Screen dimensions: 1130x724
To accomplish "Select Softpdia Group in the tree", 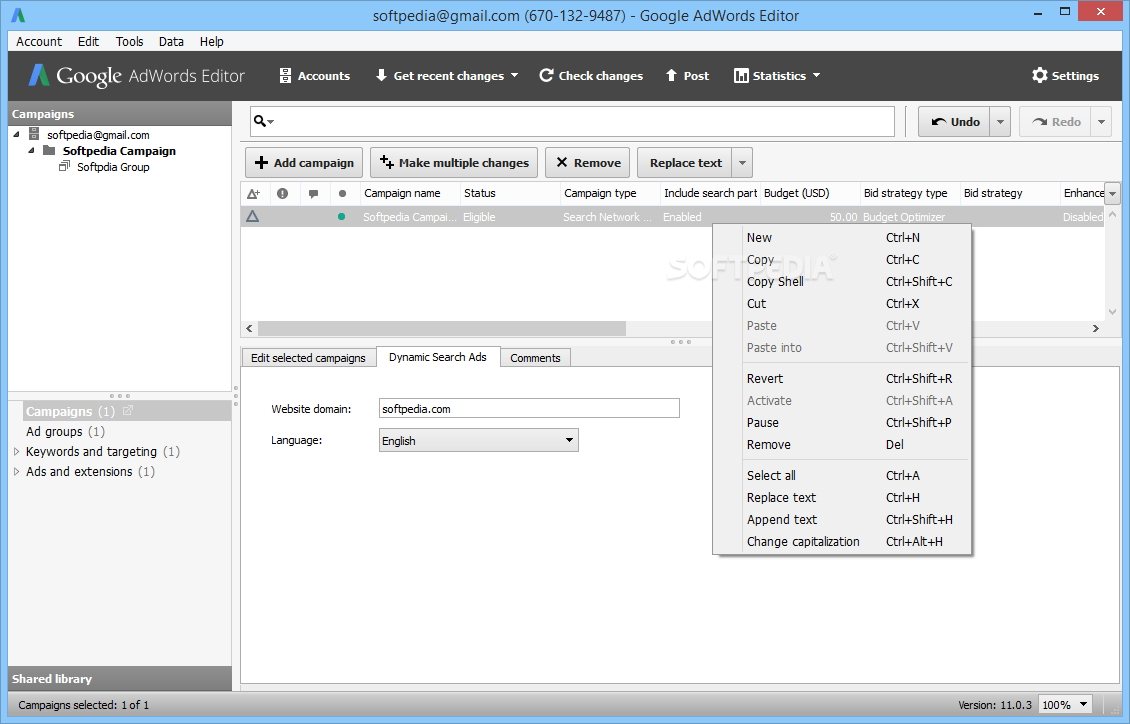I will coord(113,167).
